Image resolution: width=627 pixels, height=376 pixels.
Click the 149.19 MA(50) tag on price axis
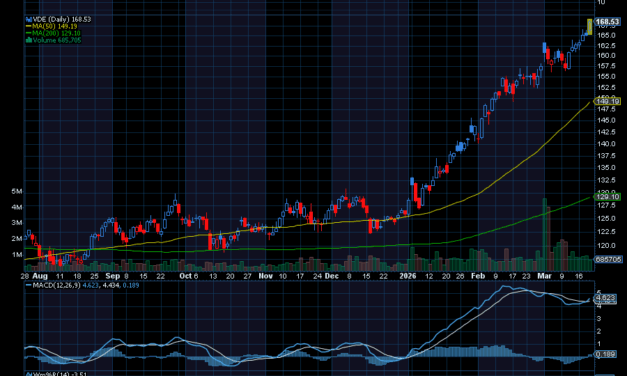click(x=607, y=101)
